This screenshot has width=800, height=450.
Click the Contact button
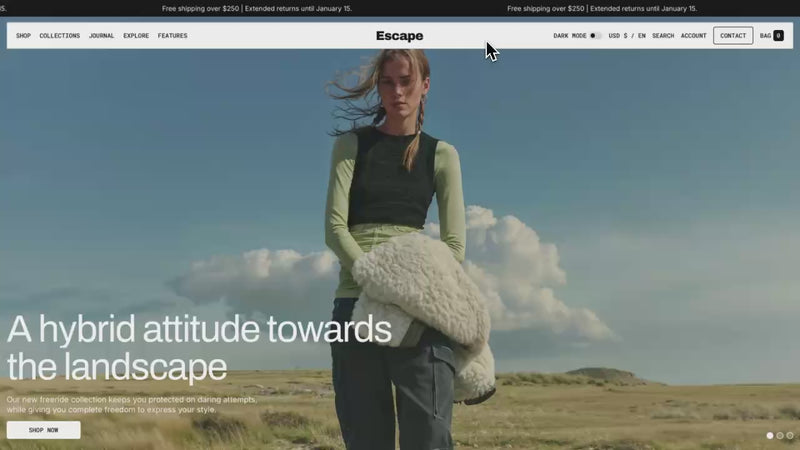[733, 36]
